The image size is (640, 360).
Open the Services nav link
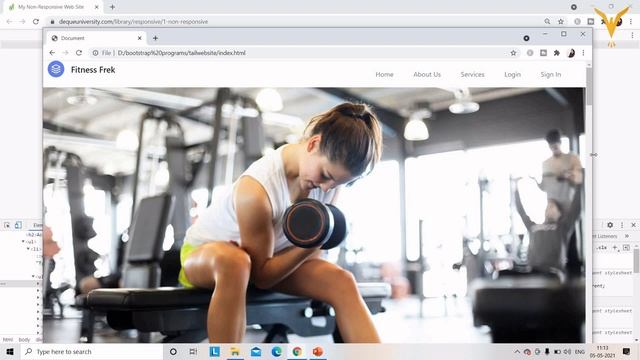click(x=472, y=74)
